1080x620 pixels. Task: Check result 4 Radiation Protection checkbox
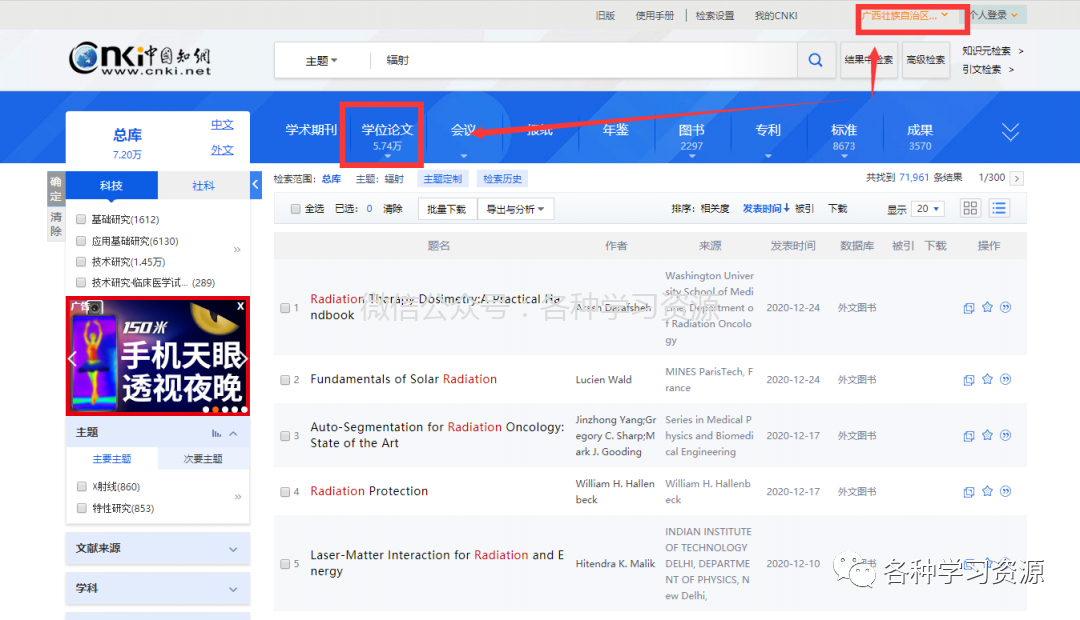click(x=285, y=492)
